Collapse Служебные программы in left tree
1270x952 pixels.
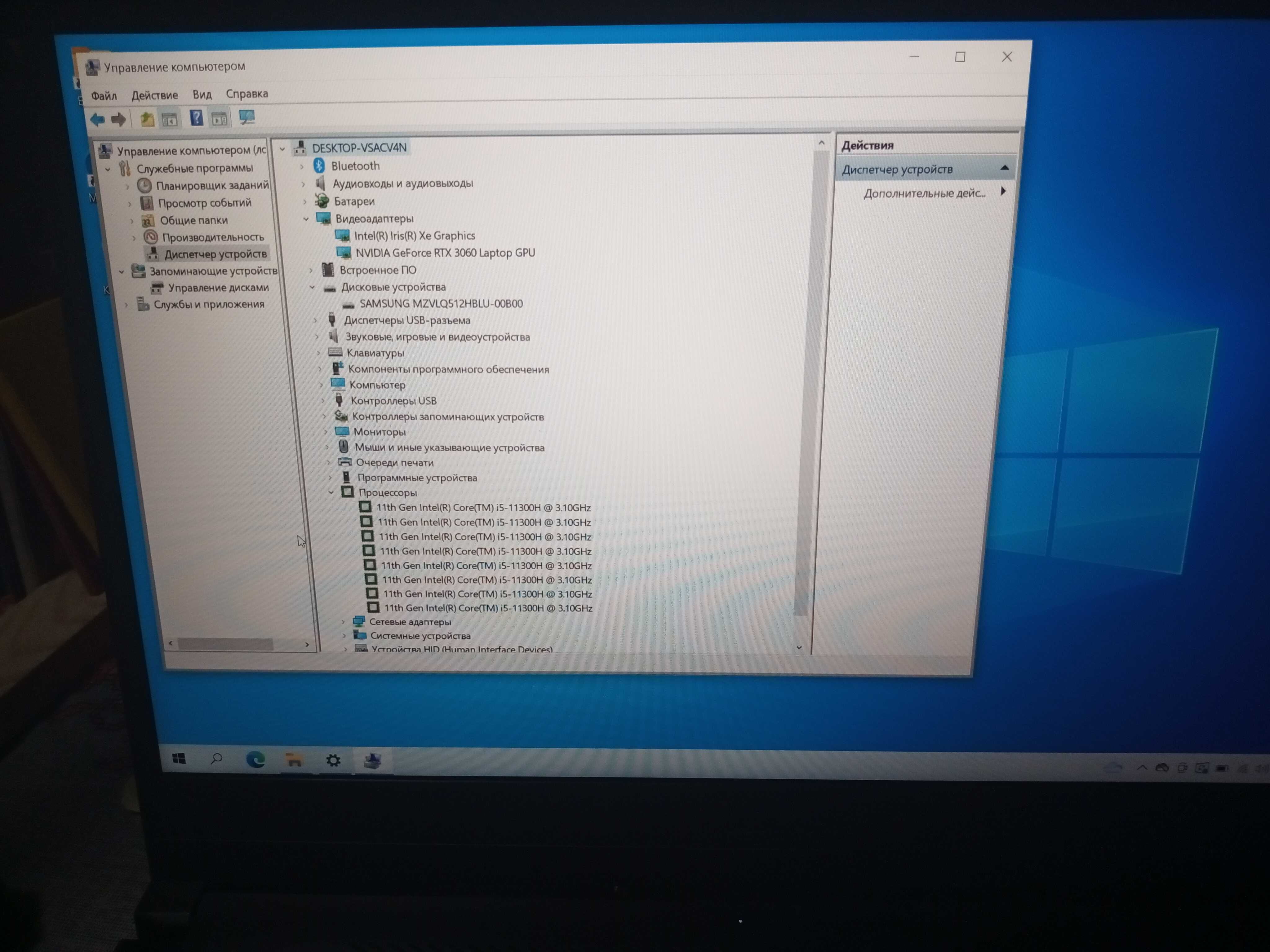(108, 169)
